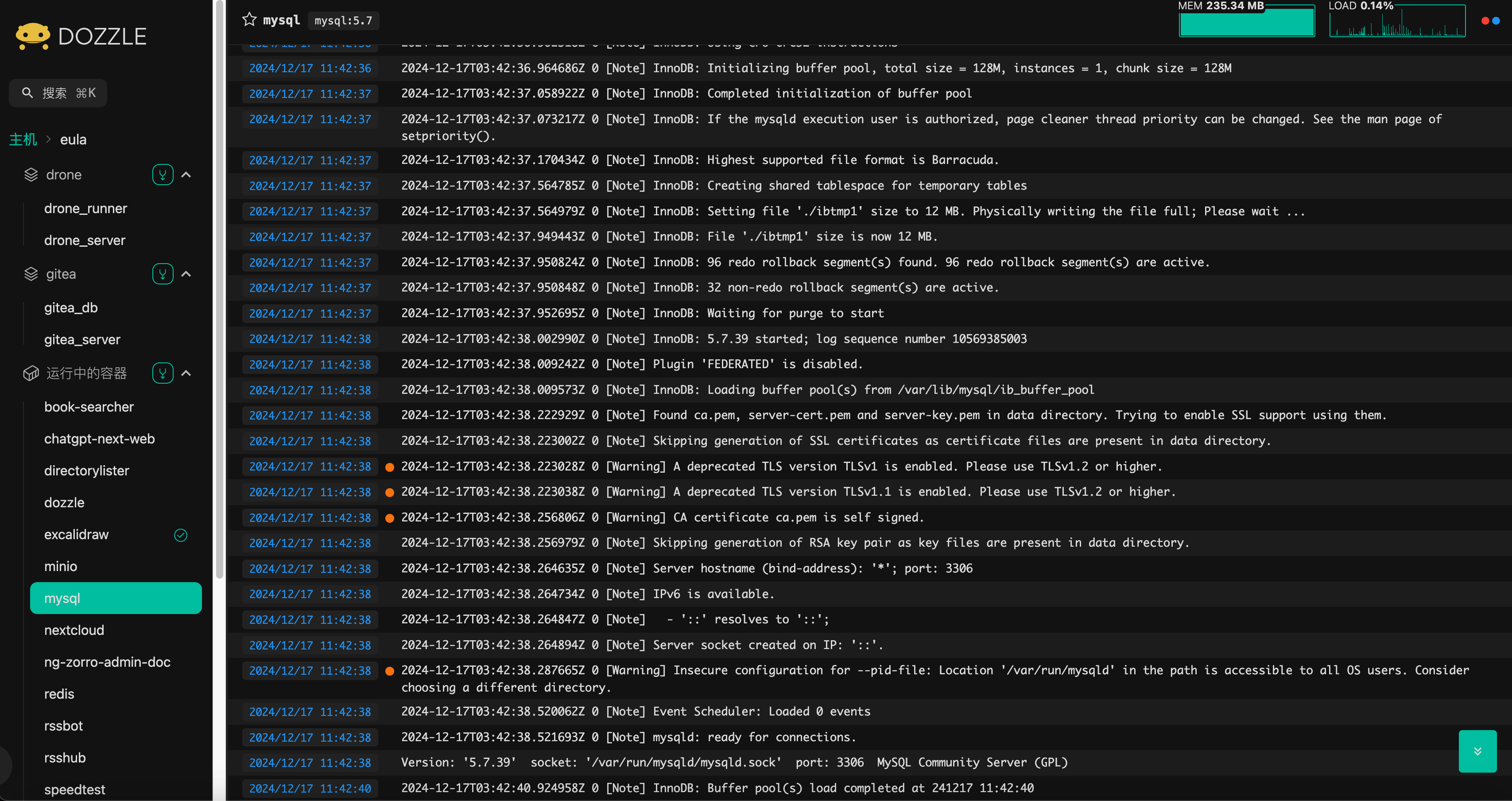Click the search magnifier icon
The image size is (1512, 801).
[27, 93]
